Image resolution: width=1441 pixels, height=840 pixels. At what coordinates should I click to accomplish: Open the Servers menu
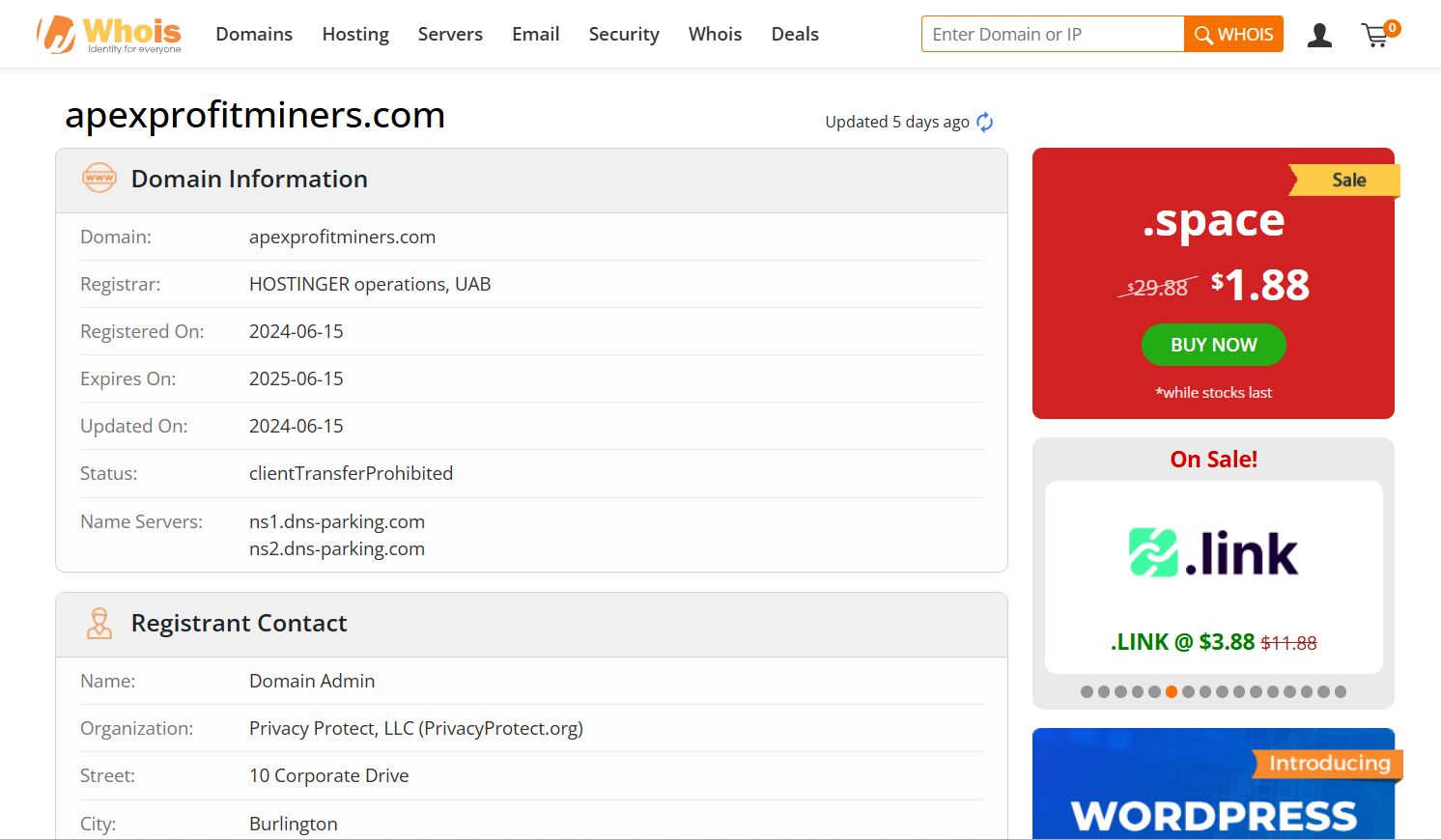(450, 34)
